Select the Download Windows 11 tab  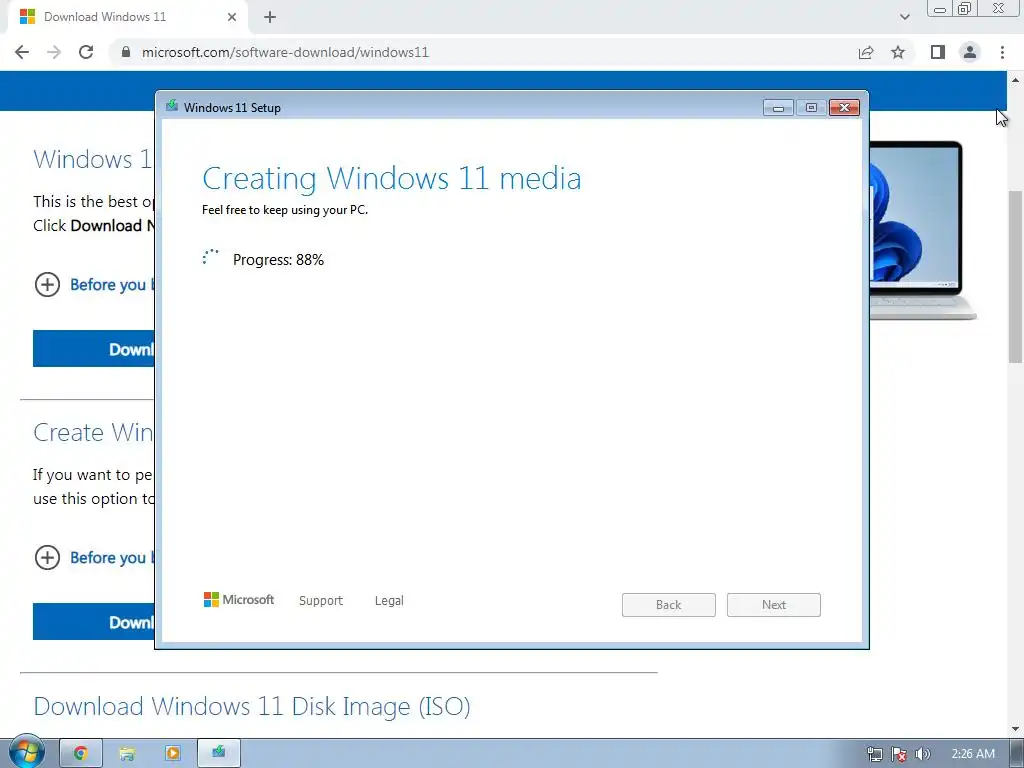coord(127,17)
